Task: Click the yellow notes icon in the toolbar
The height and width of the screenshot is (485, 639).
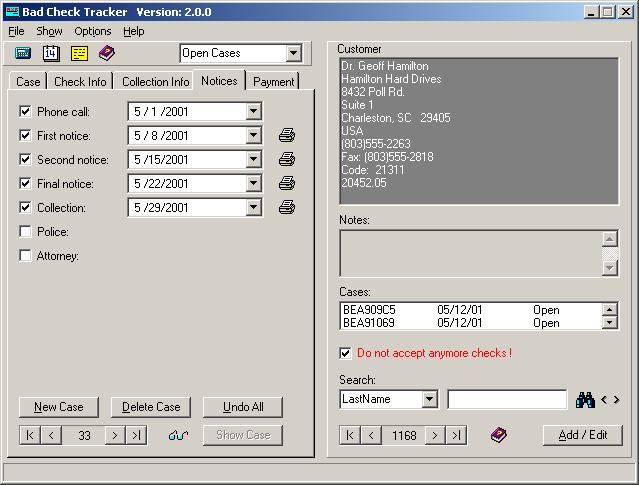Action: tap(79, 53)
